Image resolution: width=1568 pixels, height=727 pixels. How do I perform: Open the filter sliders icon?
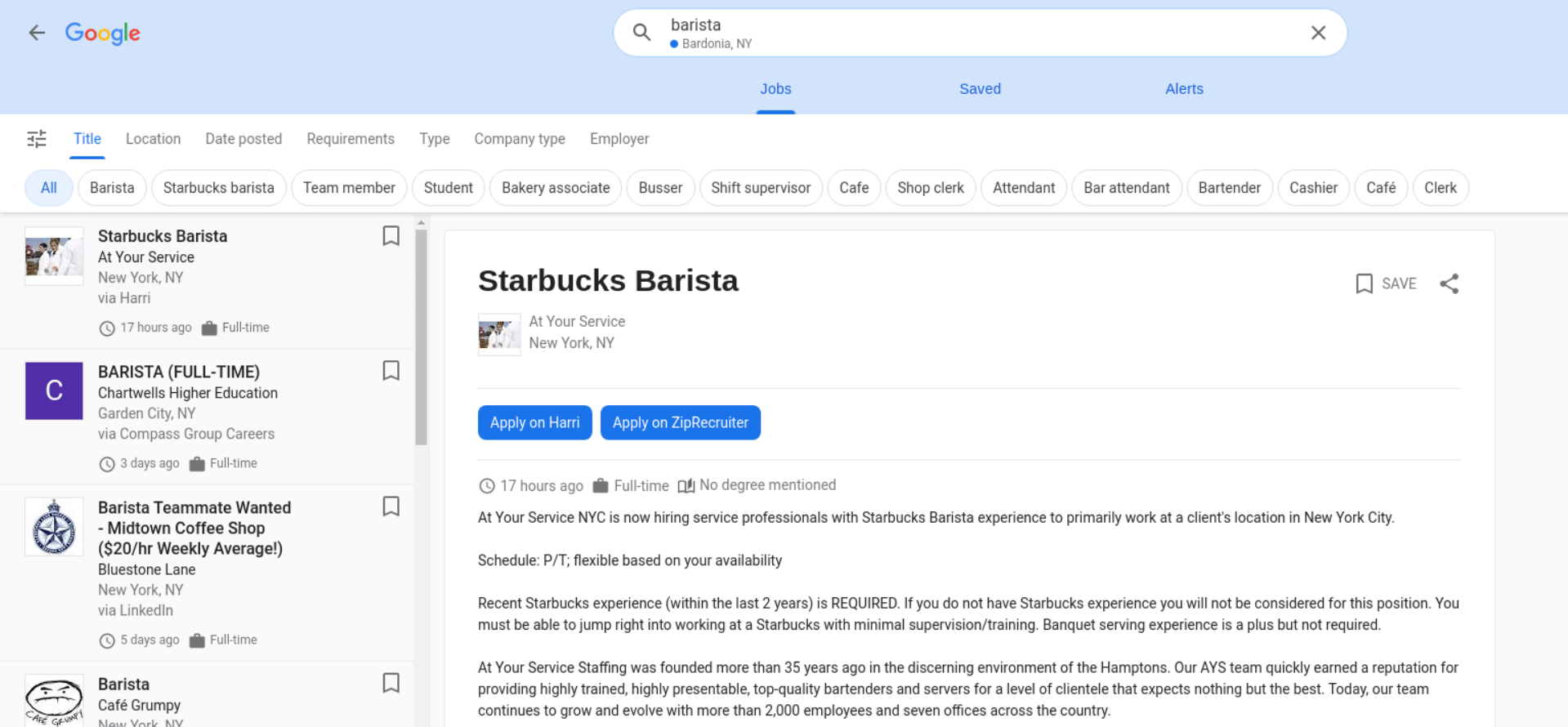(x=37, y=139)
